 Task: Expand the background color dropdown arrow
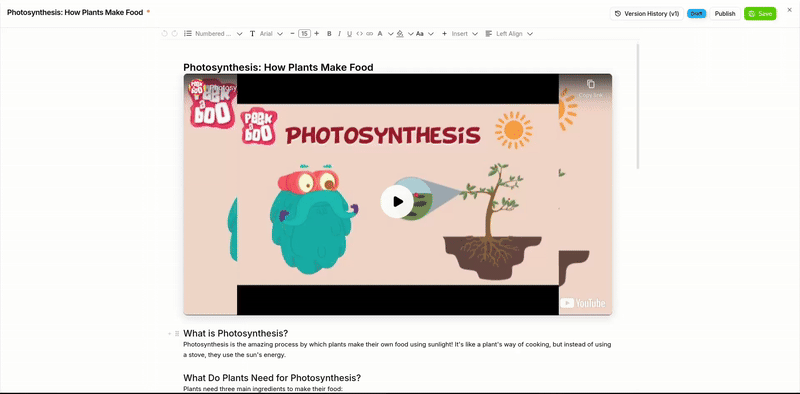[411, 34]
